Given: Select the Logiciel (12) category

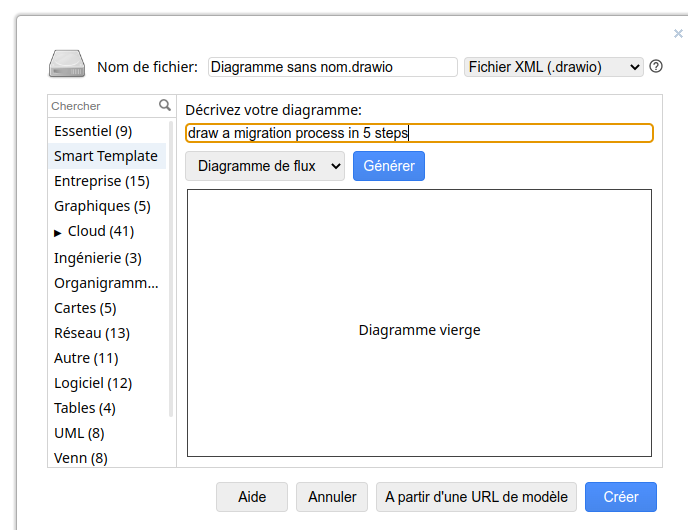Looking at the screenshot, I should [x=107, y=383].
